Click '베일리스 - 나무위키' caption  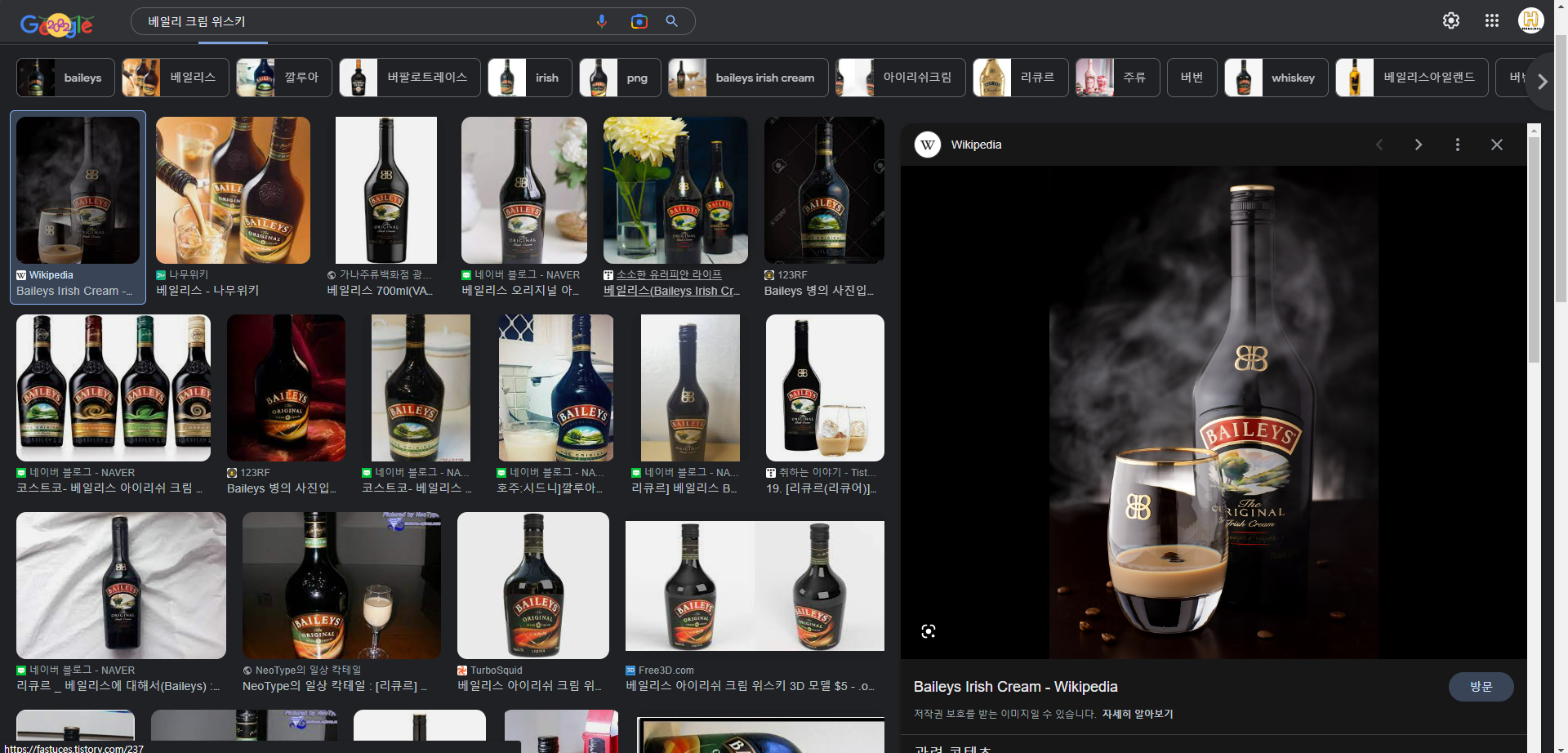207,291
